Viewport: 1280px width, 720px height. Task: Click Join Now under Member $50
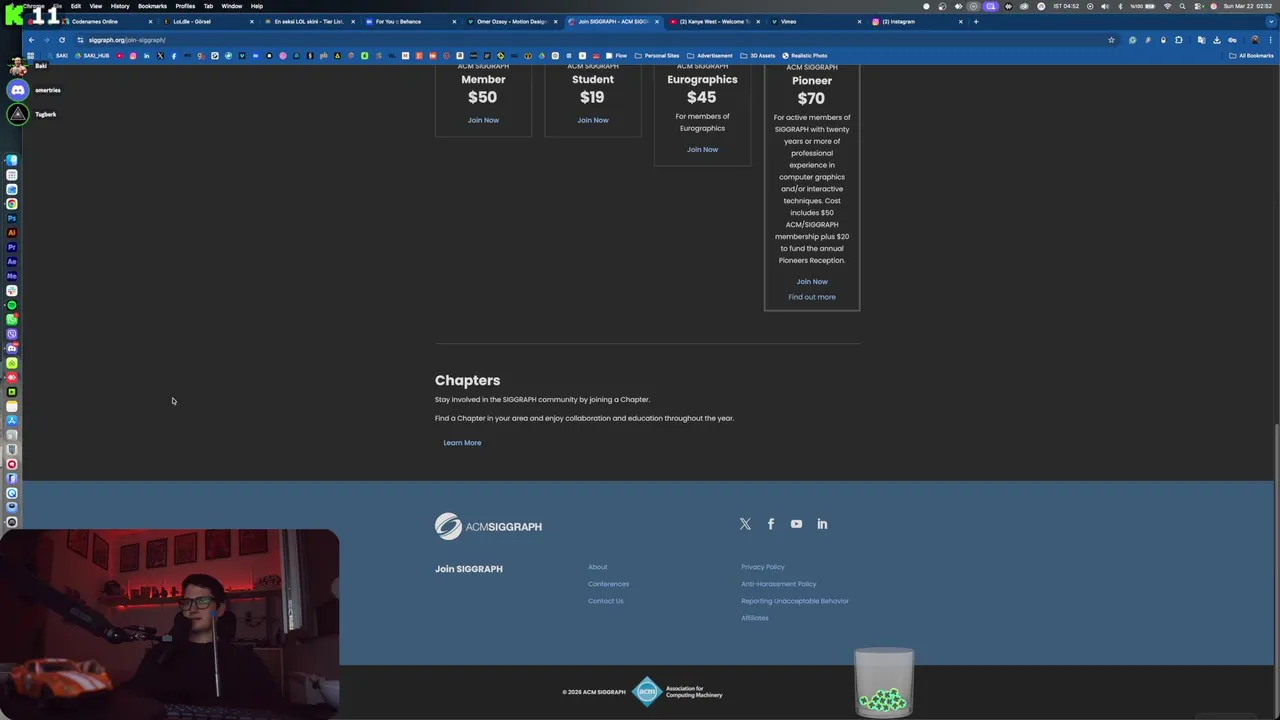(483, 120)
